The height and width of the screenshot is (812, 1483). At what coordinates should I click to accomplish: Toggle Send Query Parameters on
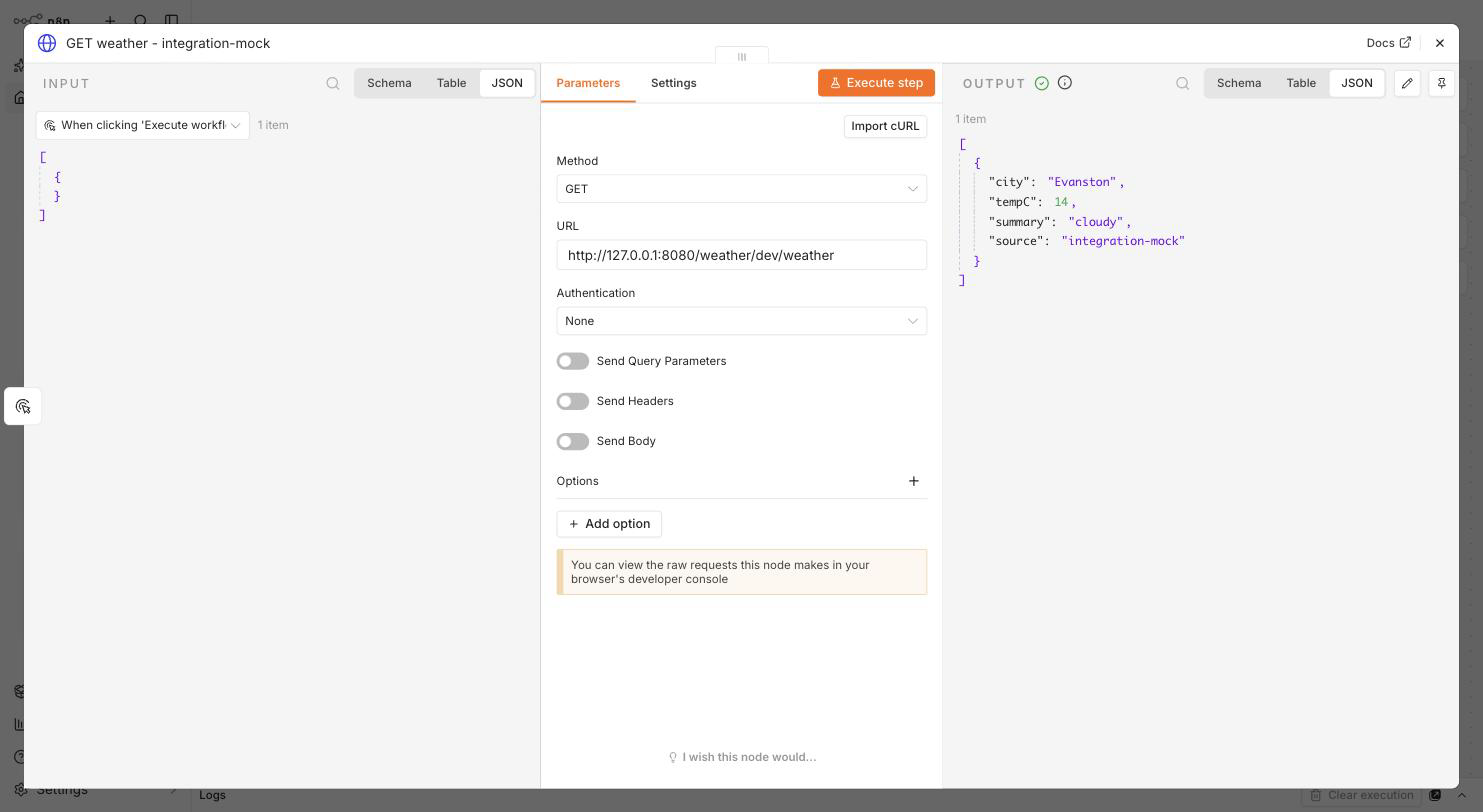[573, 361]
